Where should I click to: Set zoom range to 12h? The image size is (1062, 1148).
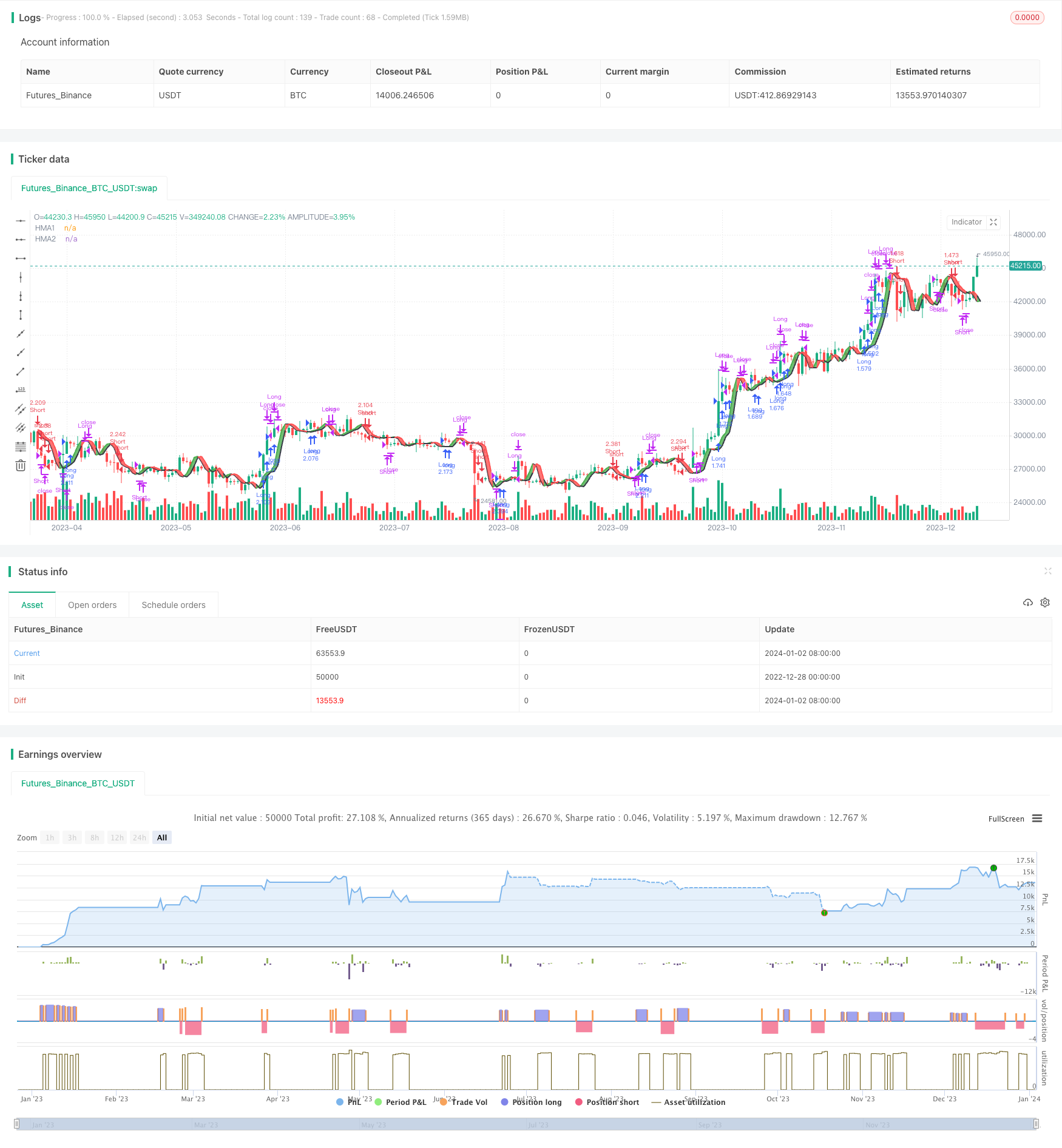(117, 837)
